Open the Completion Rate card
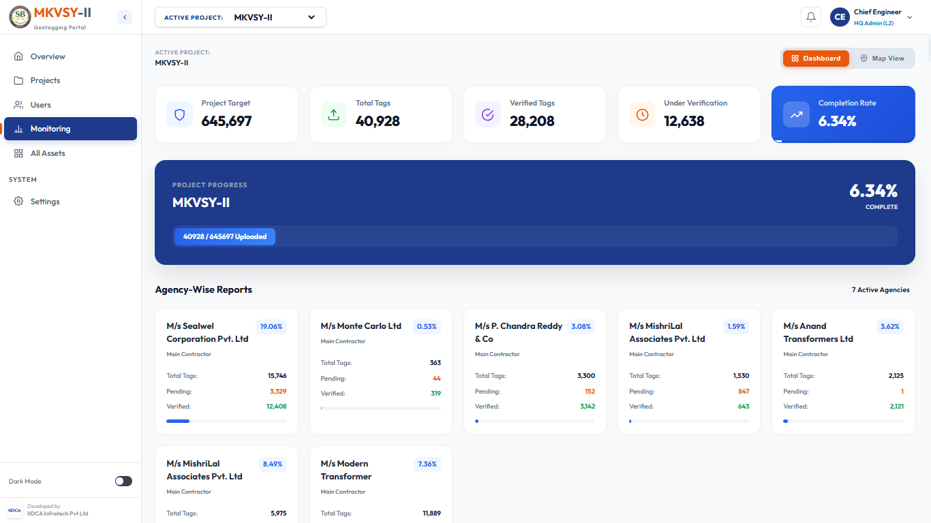The width and height of the screenshot is (931, 523). 843,114
